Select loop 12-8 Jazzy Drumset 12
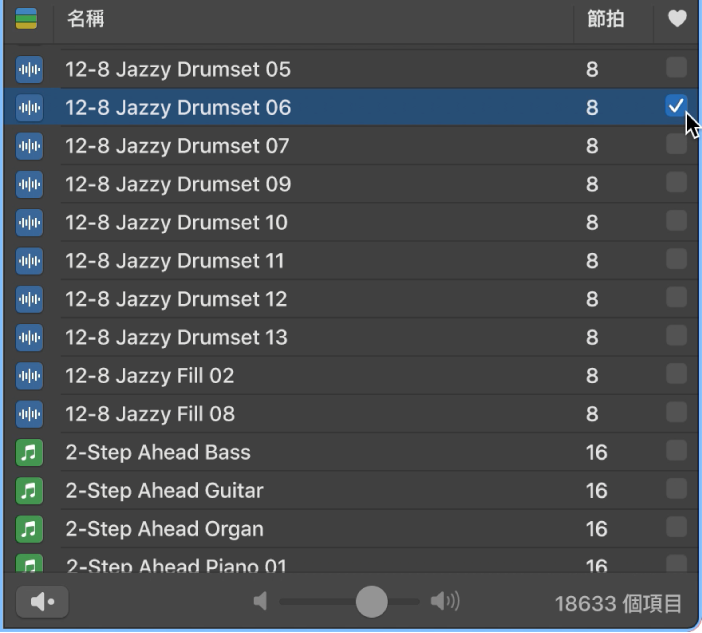 pyautogui.click(x=351, y=299)
